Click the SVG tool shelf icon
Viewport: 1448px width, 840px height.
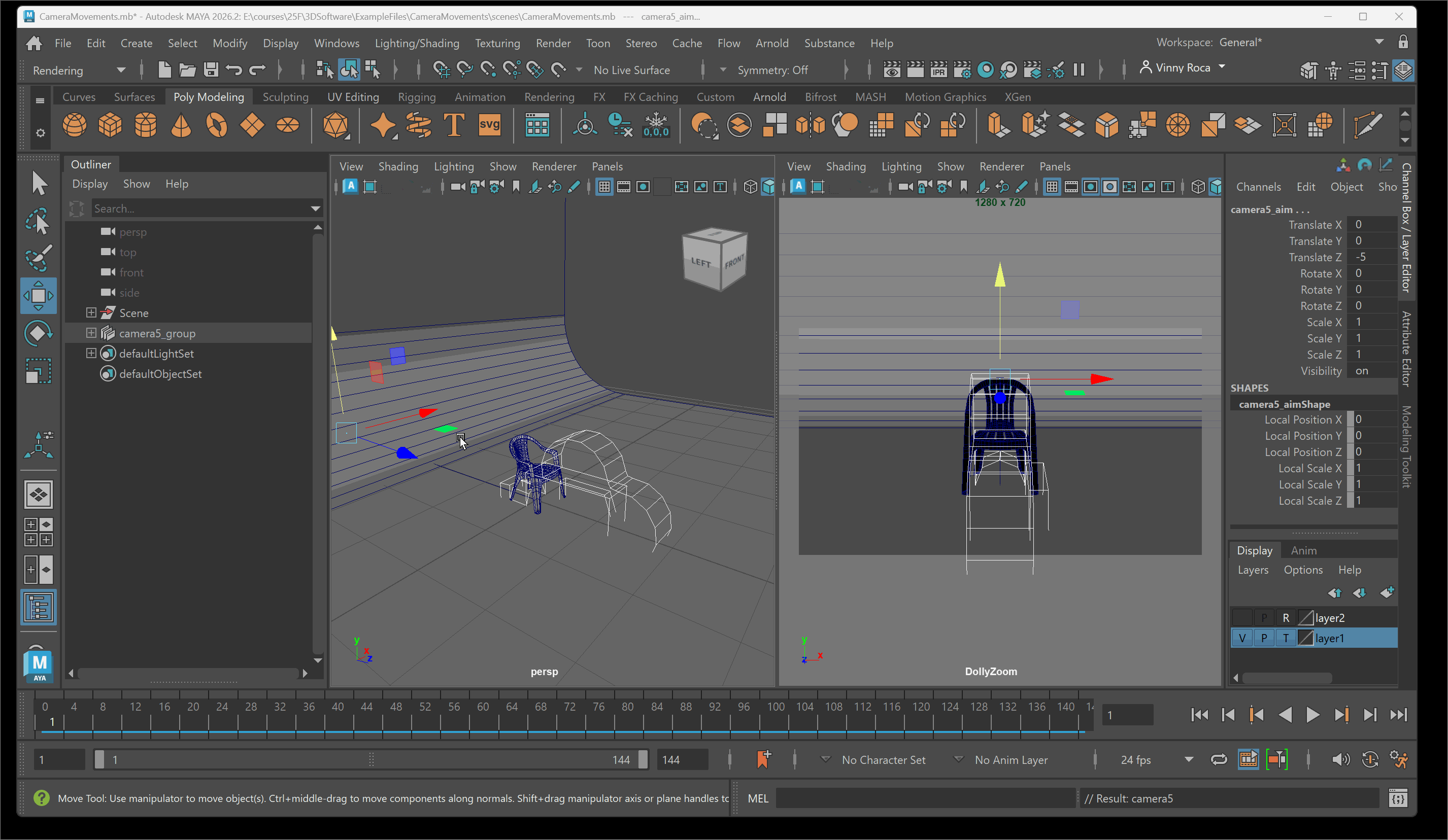[x=489, y=125]
